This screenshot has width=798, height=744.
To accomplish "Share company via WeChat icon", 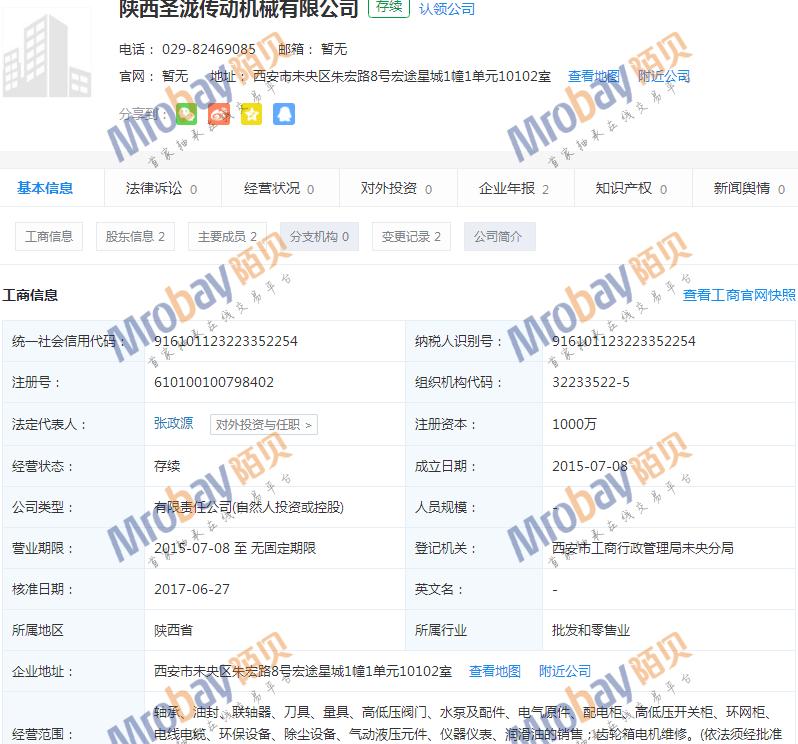I will [x=187, y=114].
